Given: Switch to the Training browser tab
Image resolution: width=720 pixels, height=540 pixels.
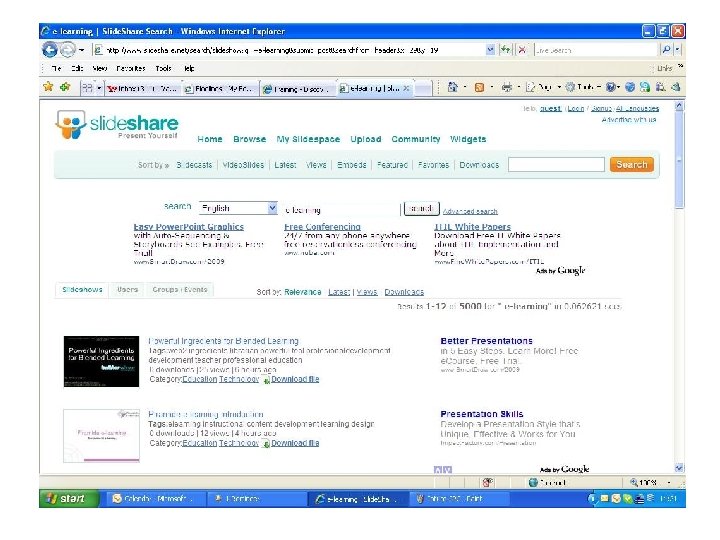Looking at the screenshot, I should pyautogui.click(x=297, y=89).
